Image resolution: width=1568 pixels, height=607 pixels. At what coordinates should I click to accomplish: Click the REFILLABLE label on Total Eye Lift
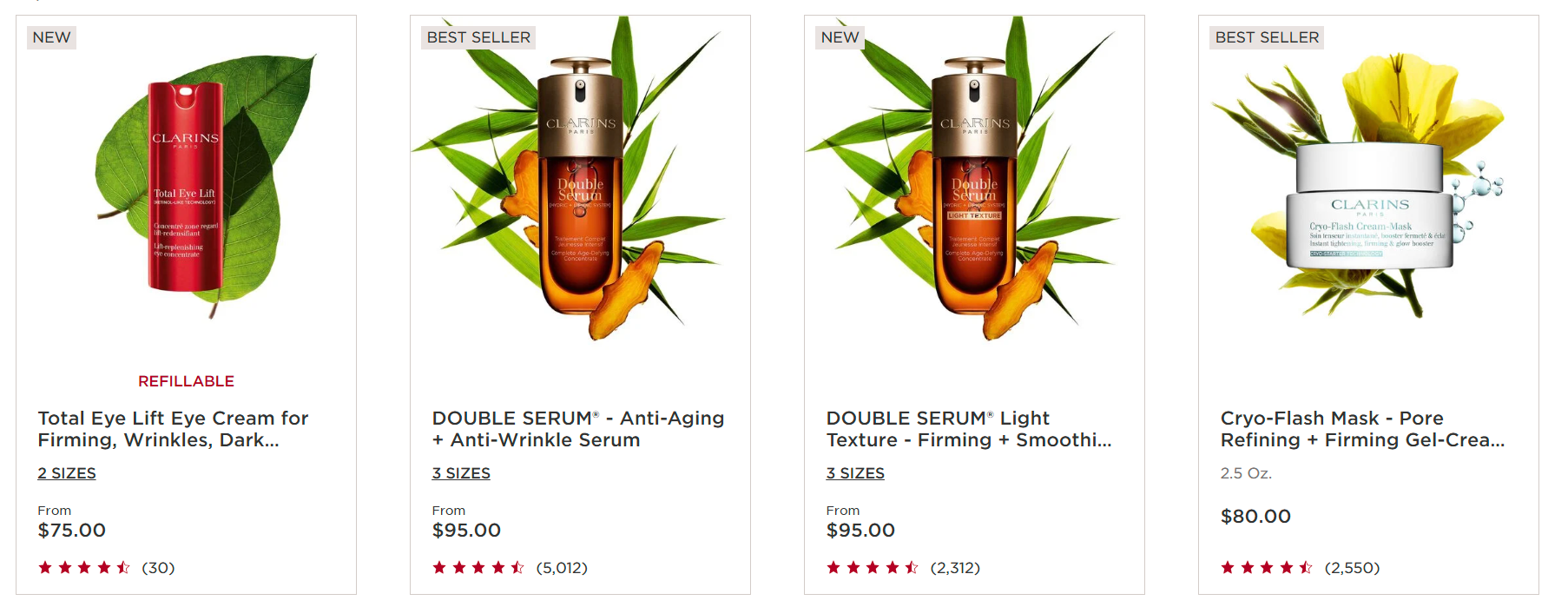[186, 381]
